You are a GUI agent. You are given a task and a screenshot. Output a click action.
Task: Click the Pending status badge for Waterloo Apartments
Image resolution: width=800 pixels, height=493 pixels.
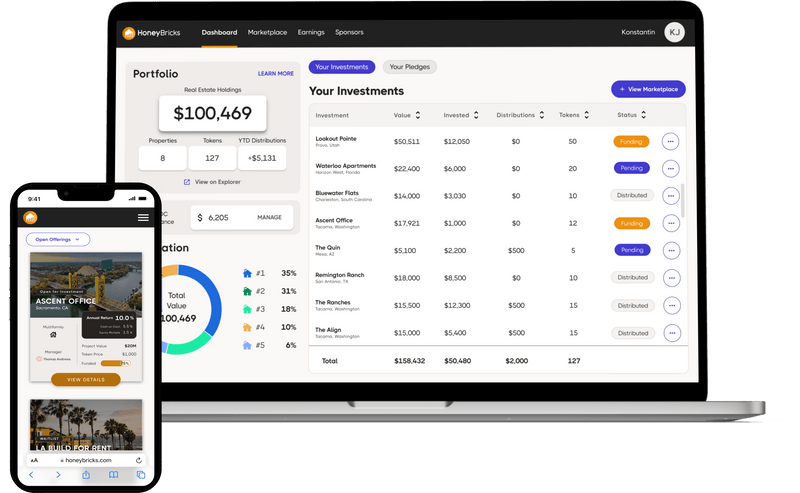632,168
